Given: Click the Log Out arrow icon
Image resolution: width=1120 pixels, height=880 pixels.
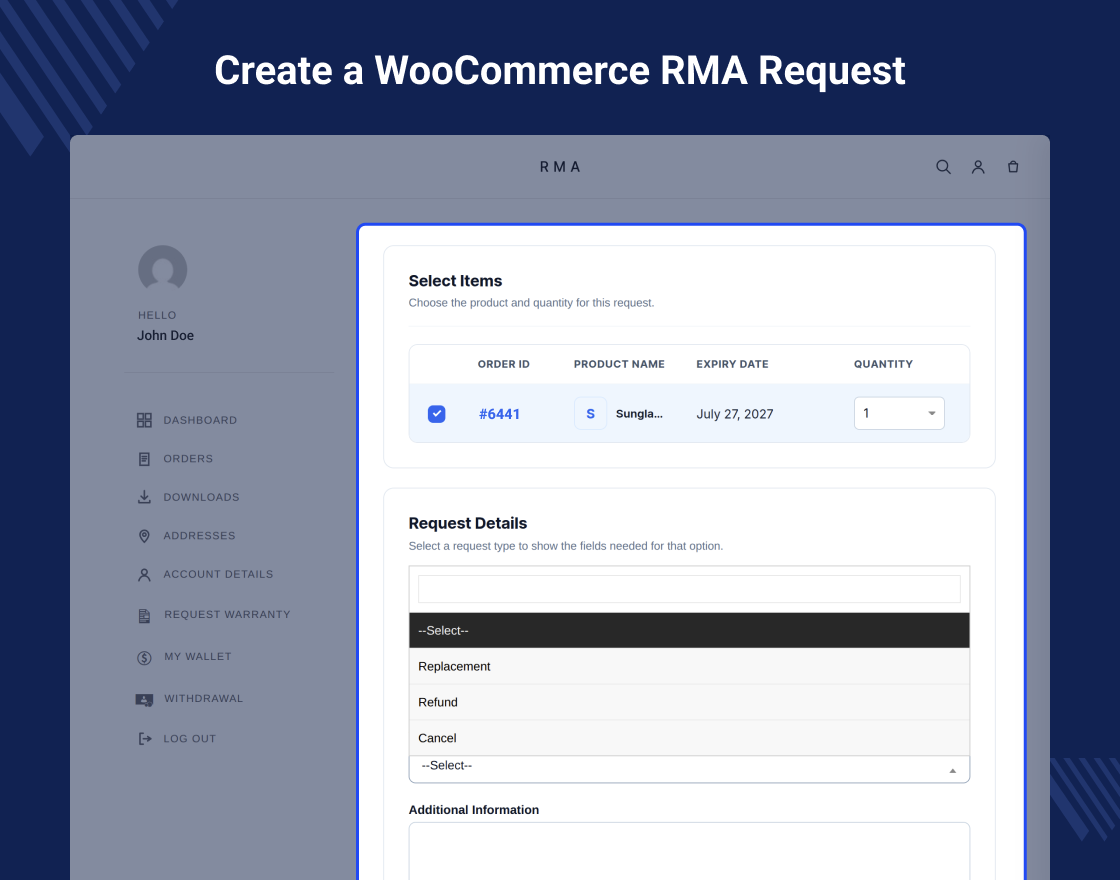Looking at the screenshot, I should click(144, 739).
